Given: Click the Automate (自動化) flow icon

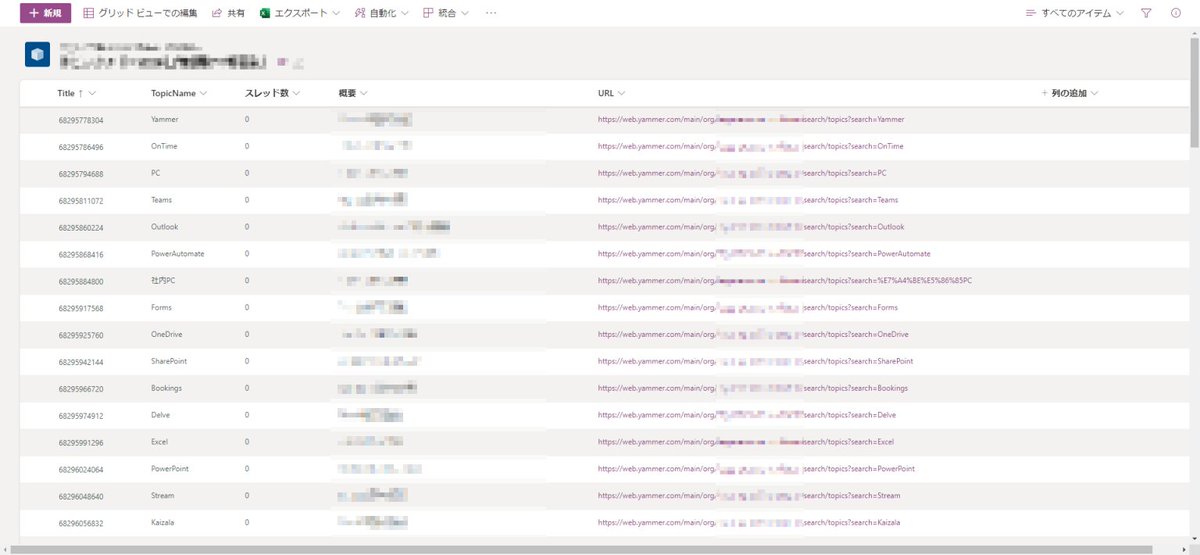Looking at the screenshot, I should [360, 13].
